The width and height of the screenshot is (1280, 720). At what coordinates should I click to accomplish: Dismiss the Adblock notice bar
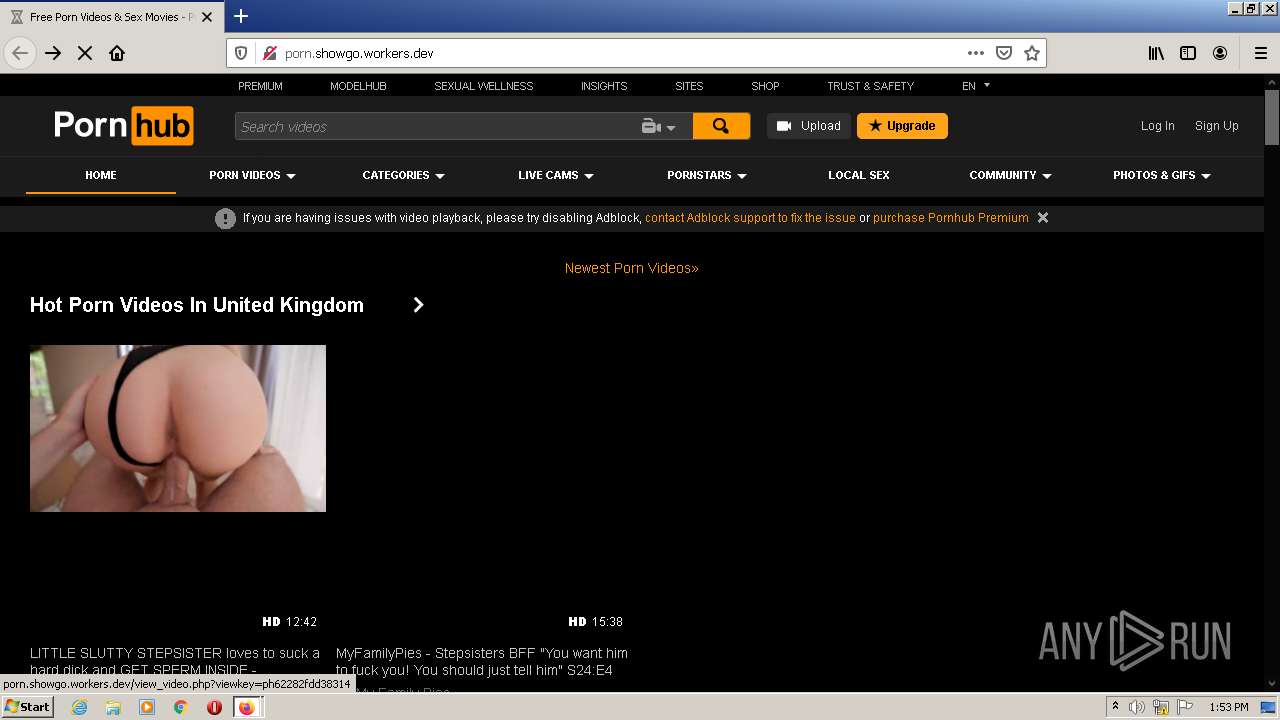point(1043,217)
